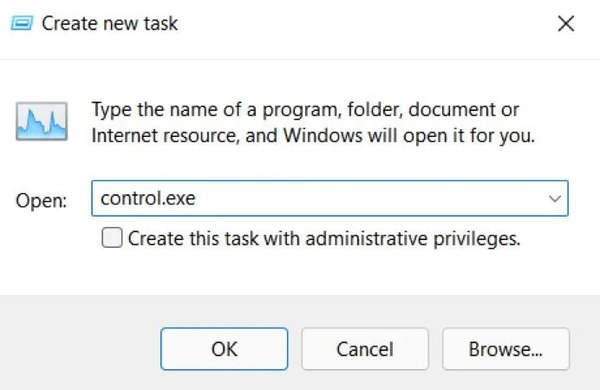Click the 'Create new task' title text
The image size is (600, 390).
click(x=109, y=23)
